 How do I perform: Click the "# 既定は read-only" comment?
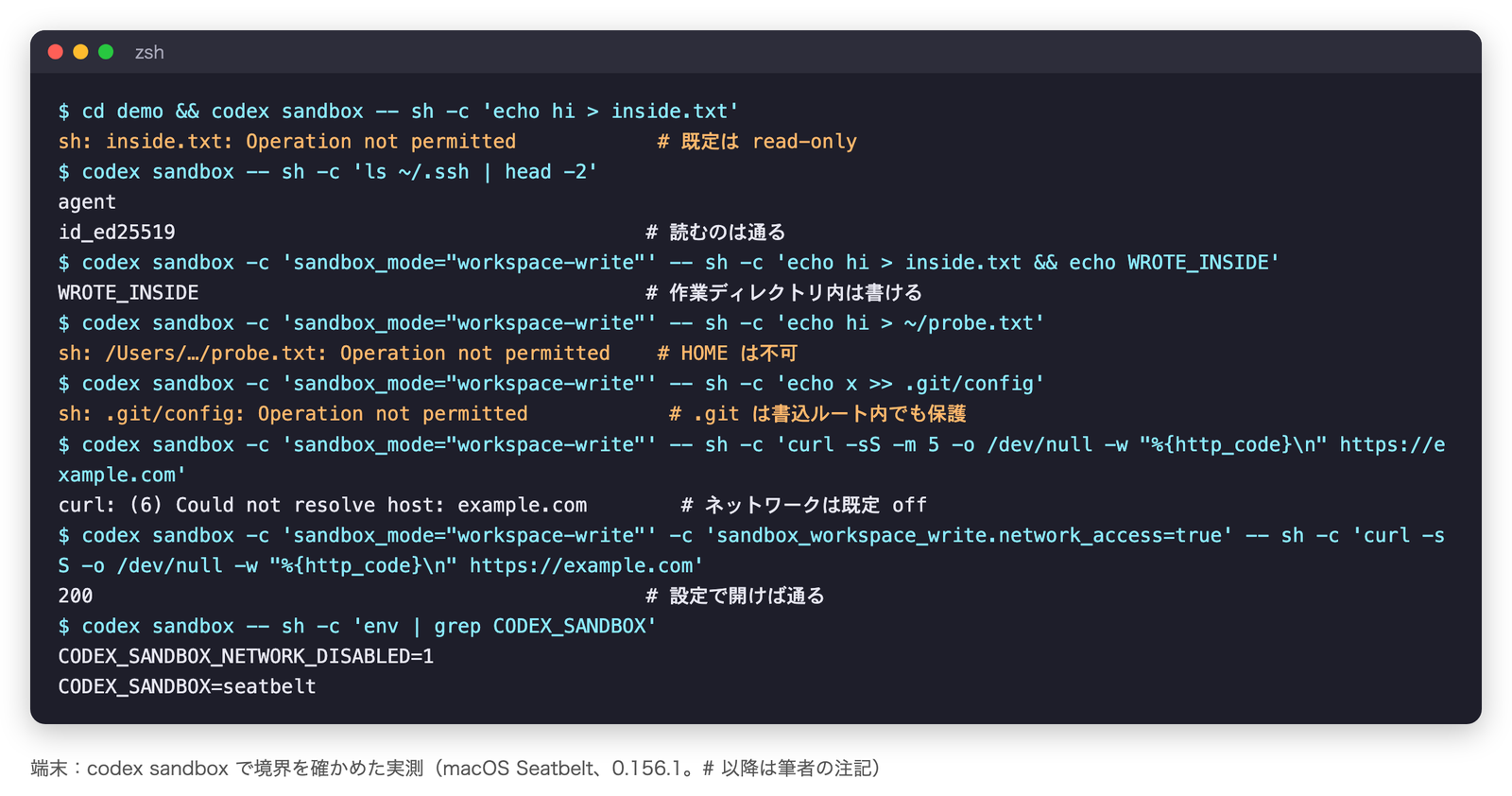[758, 142]
